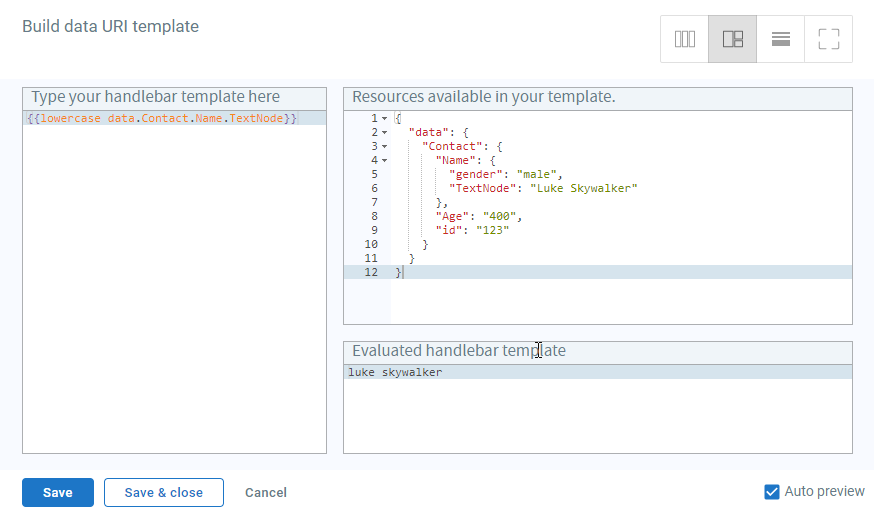Click the Save button

[58, 492]
